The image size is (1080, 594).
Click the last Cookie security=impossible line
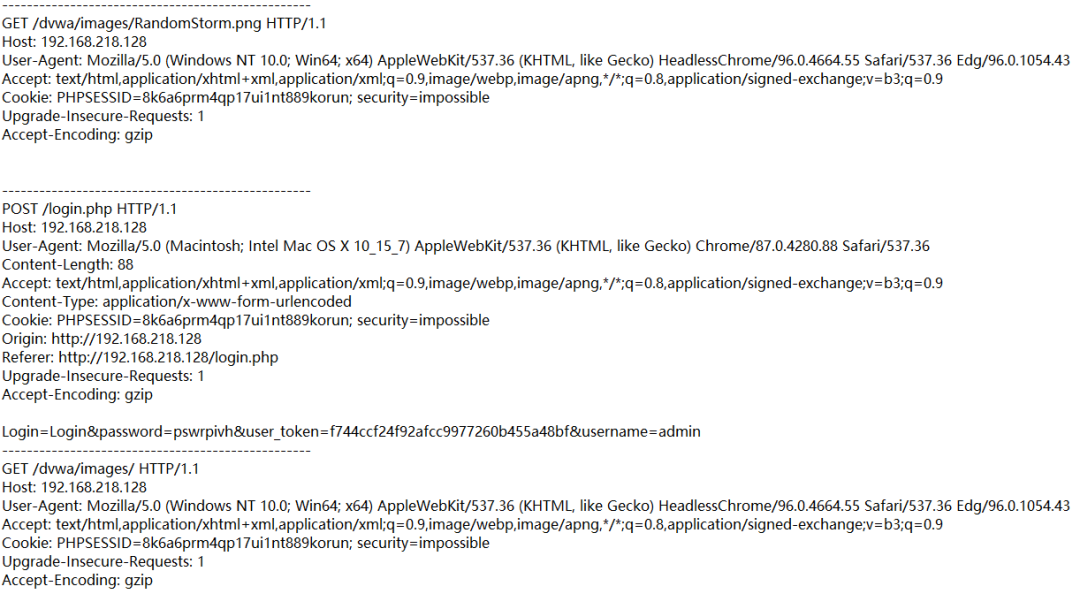point(246,544)
